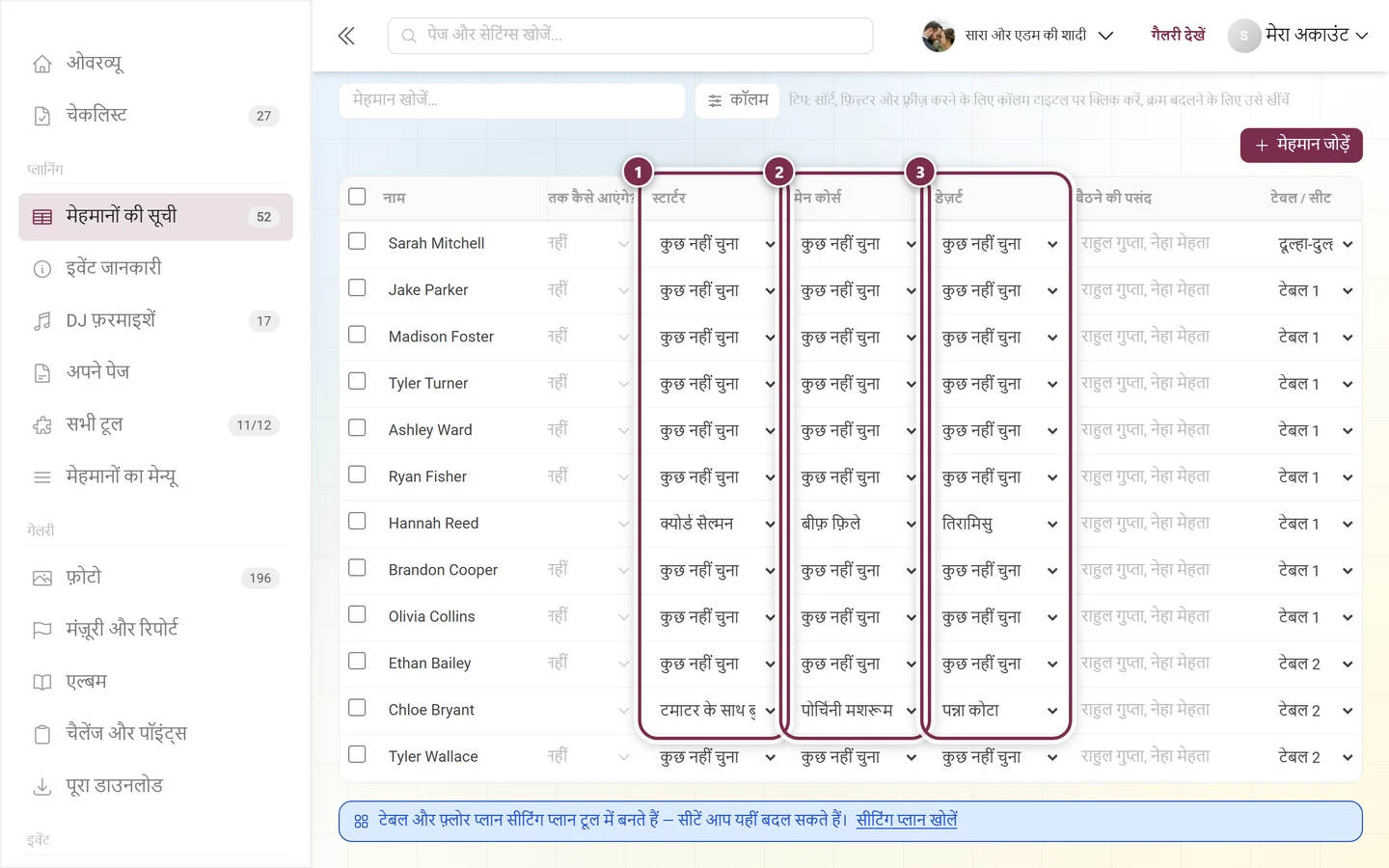1389x868 pixels.
Task: Go to पूरा डाउनलोड section
Action: point(156,787)
